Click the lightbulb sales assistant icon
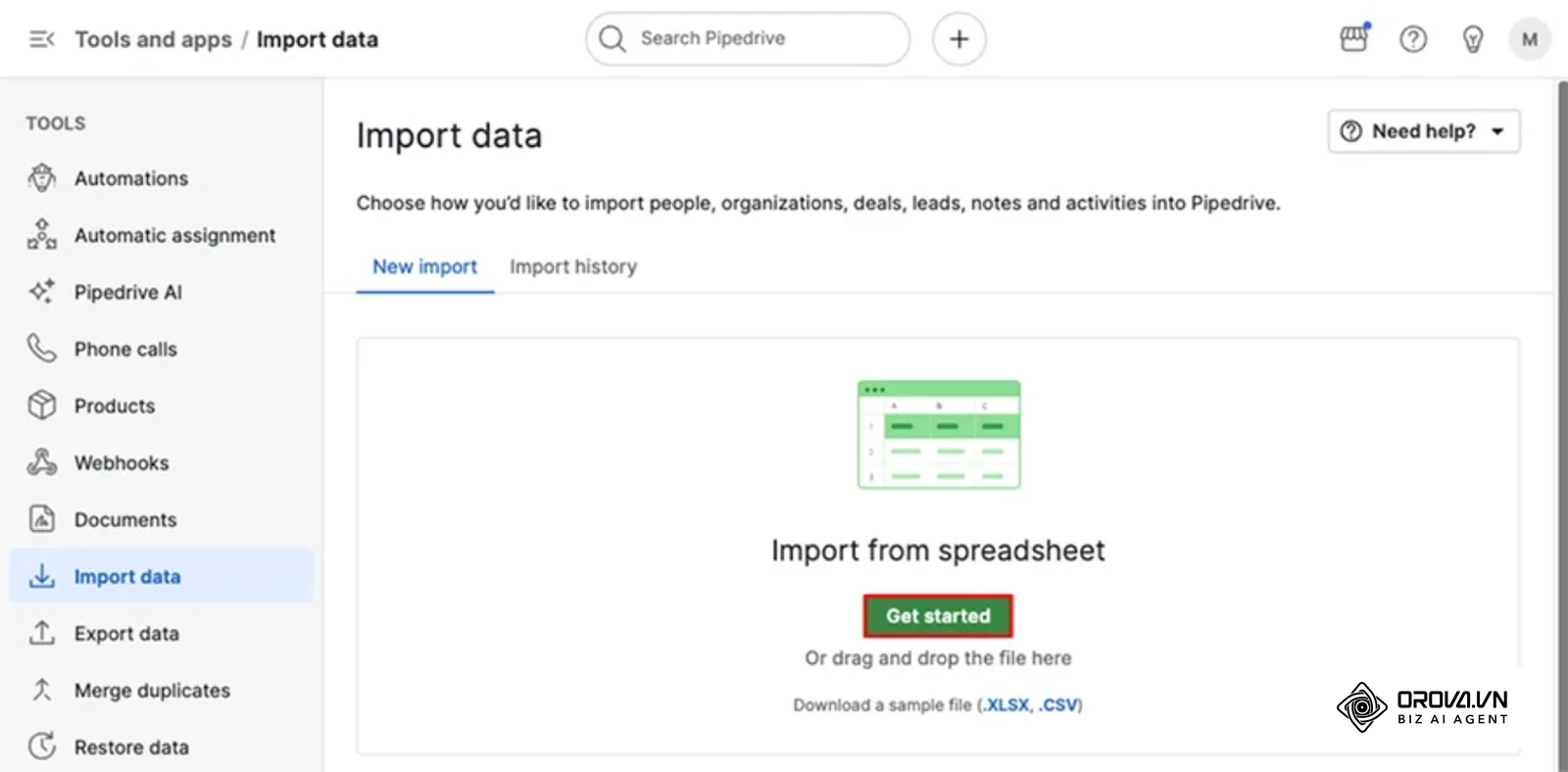 (x=1472, y=39)
